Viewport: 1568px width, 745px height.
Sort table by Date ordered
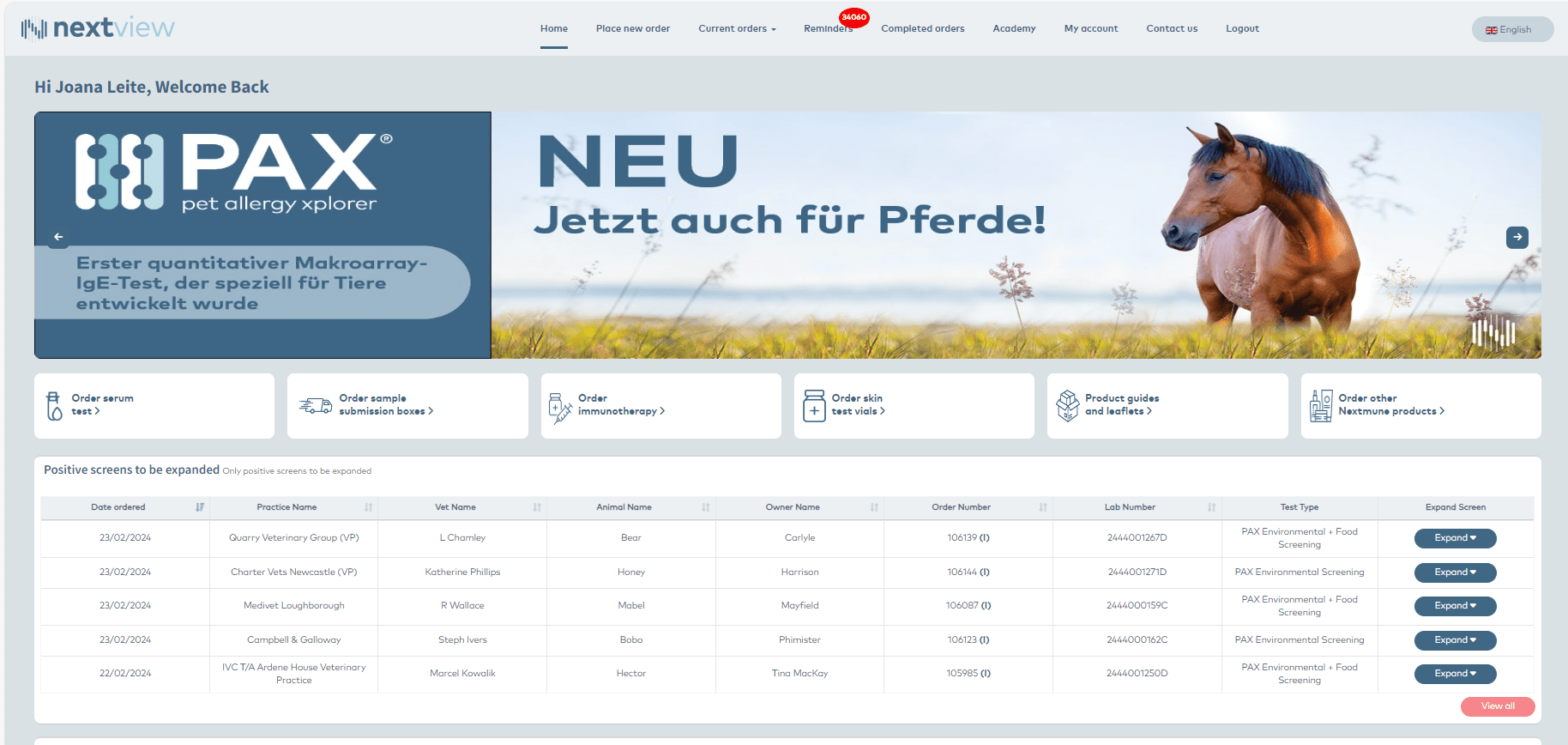tap(200, 507)
